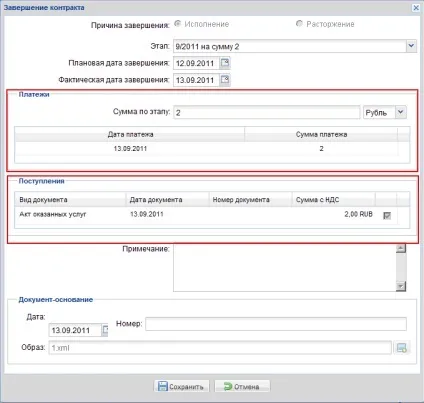Open the Рубль currency dropdown
The image size is (424, 403).
tap(401, 112)
